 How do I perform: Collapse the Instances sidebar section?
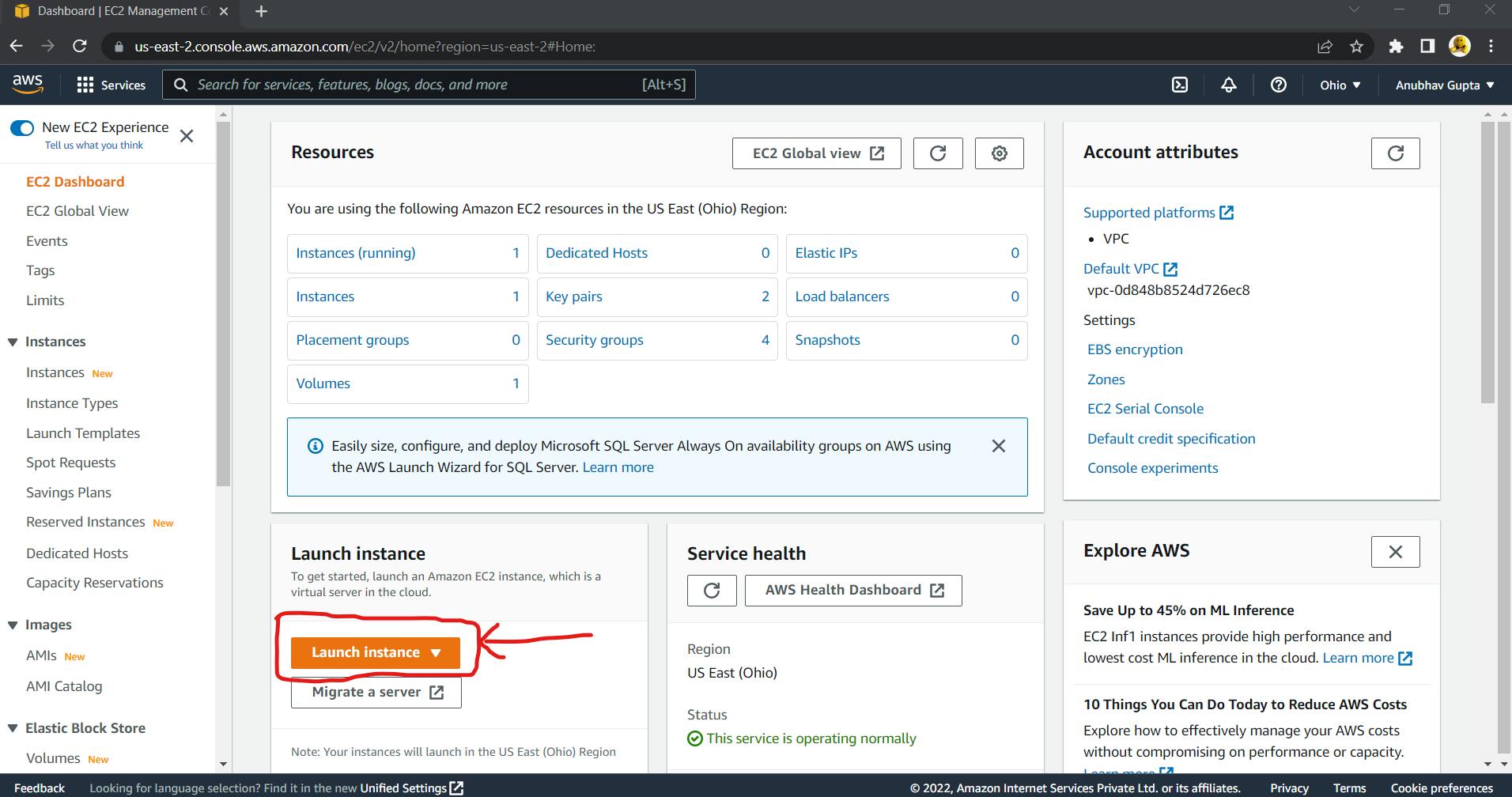tap(13, 342)
